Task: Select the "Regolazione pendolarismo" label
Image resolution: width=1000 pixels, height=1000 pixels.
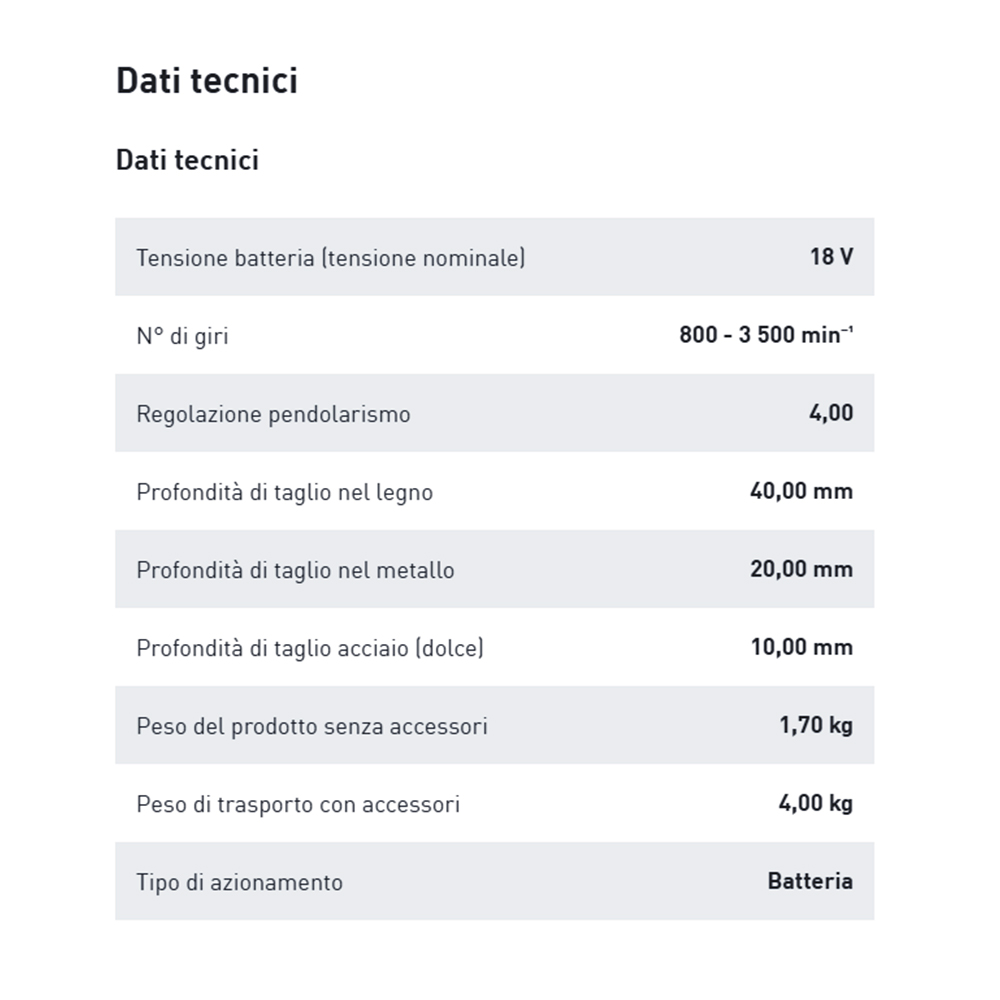Action: click(x=273, y=414)
